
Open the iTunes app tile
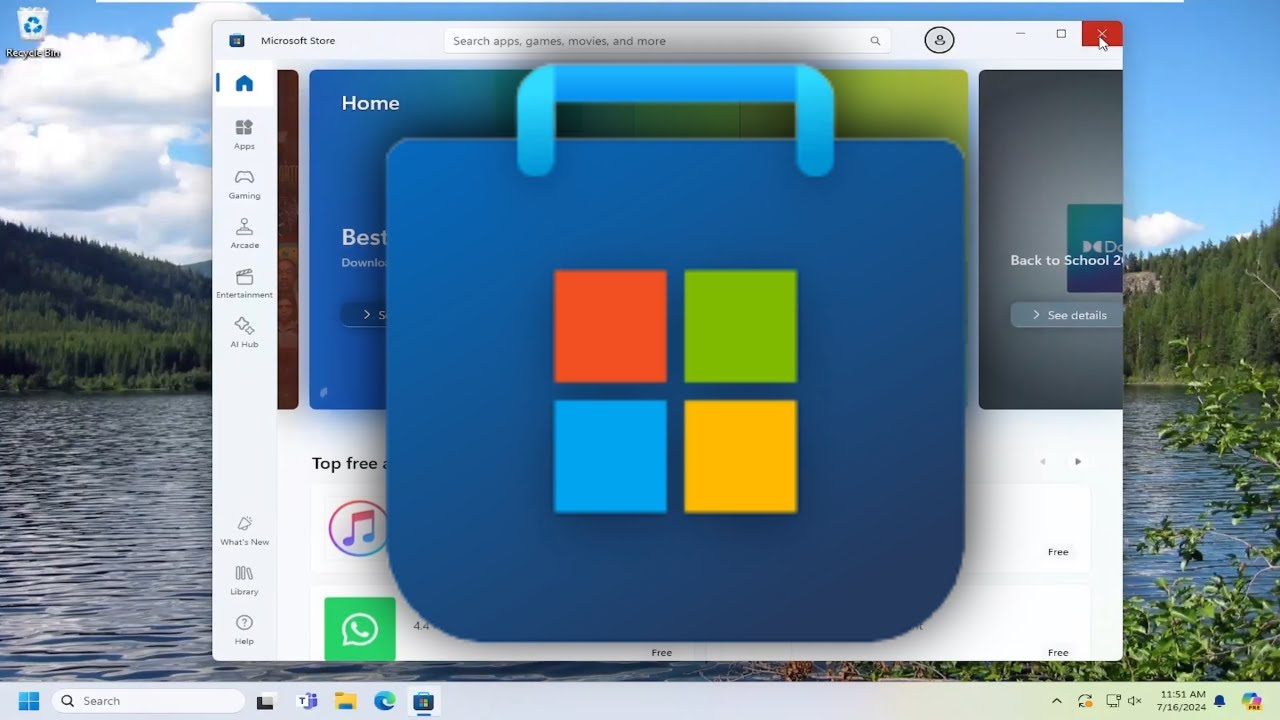point(358,528)
